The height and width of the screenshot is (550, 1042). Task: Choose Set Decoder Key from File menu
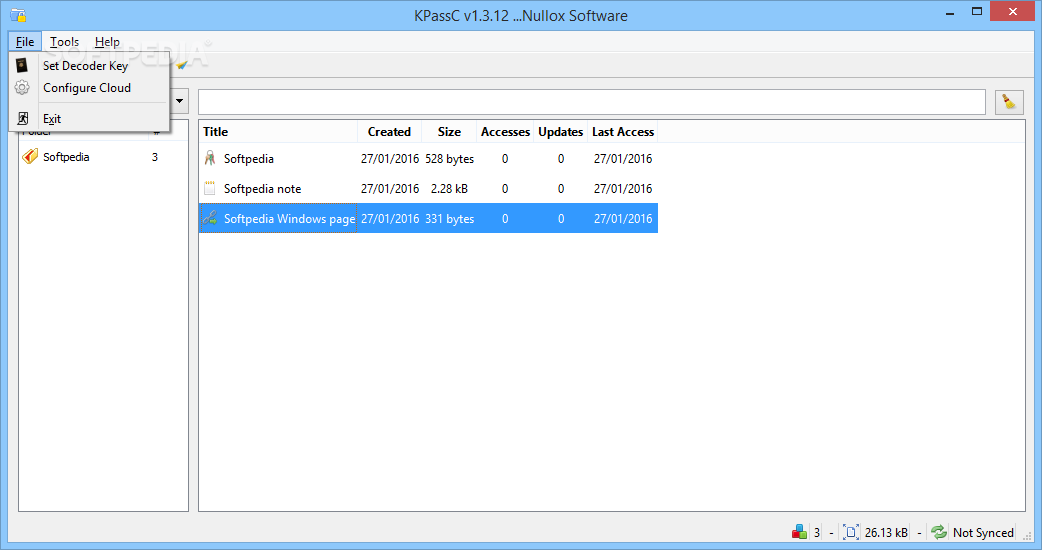point(90,65)
